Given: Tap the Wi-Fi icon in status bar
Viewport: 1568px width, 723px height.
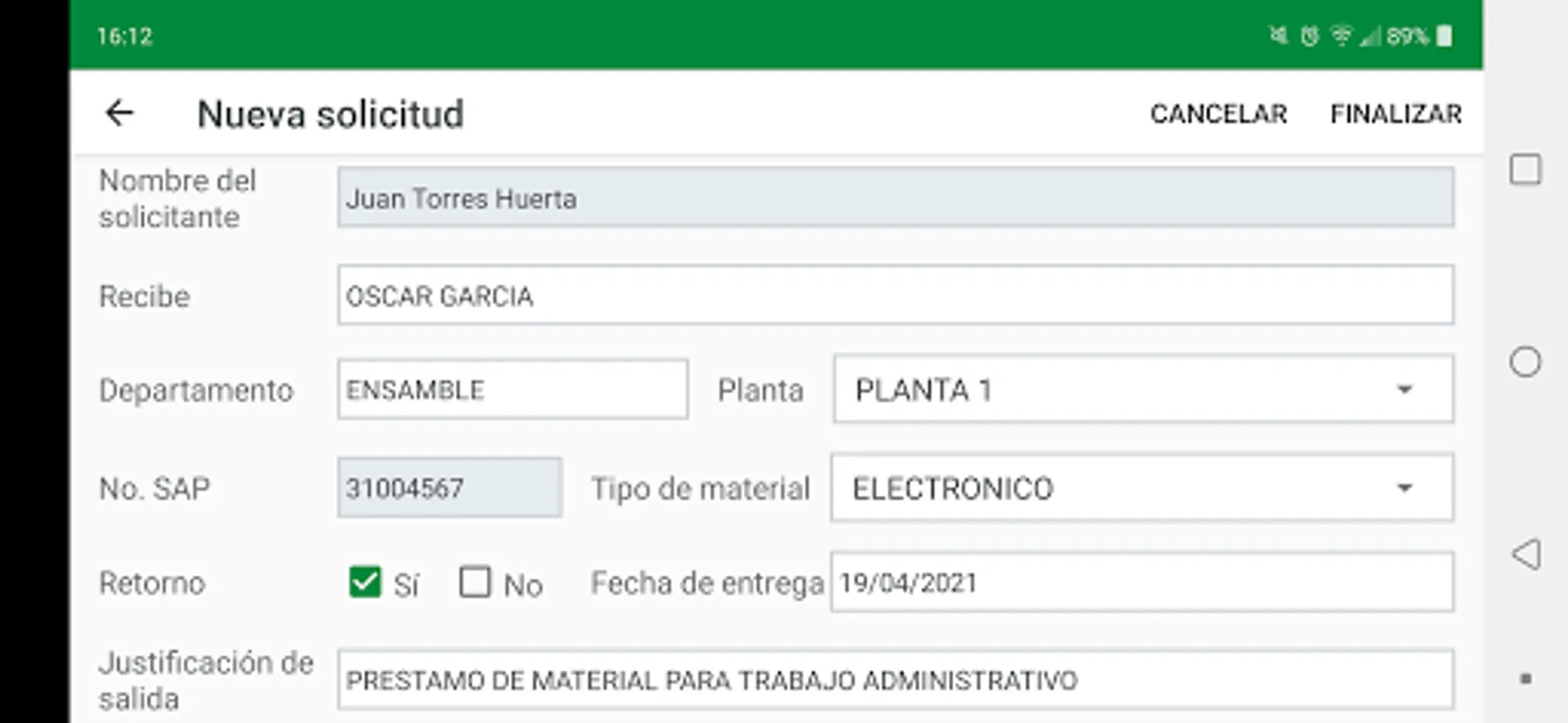Looking at the screenshot, I should point(1340,36).
